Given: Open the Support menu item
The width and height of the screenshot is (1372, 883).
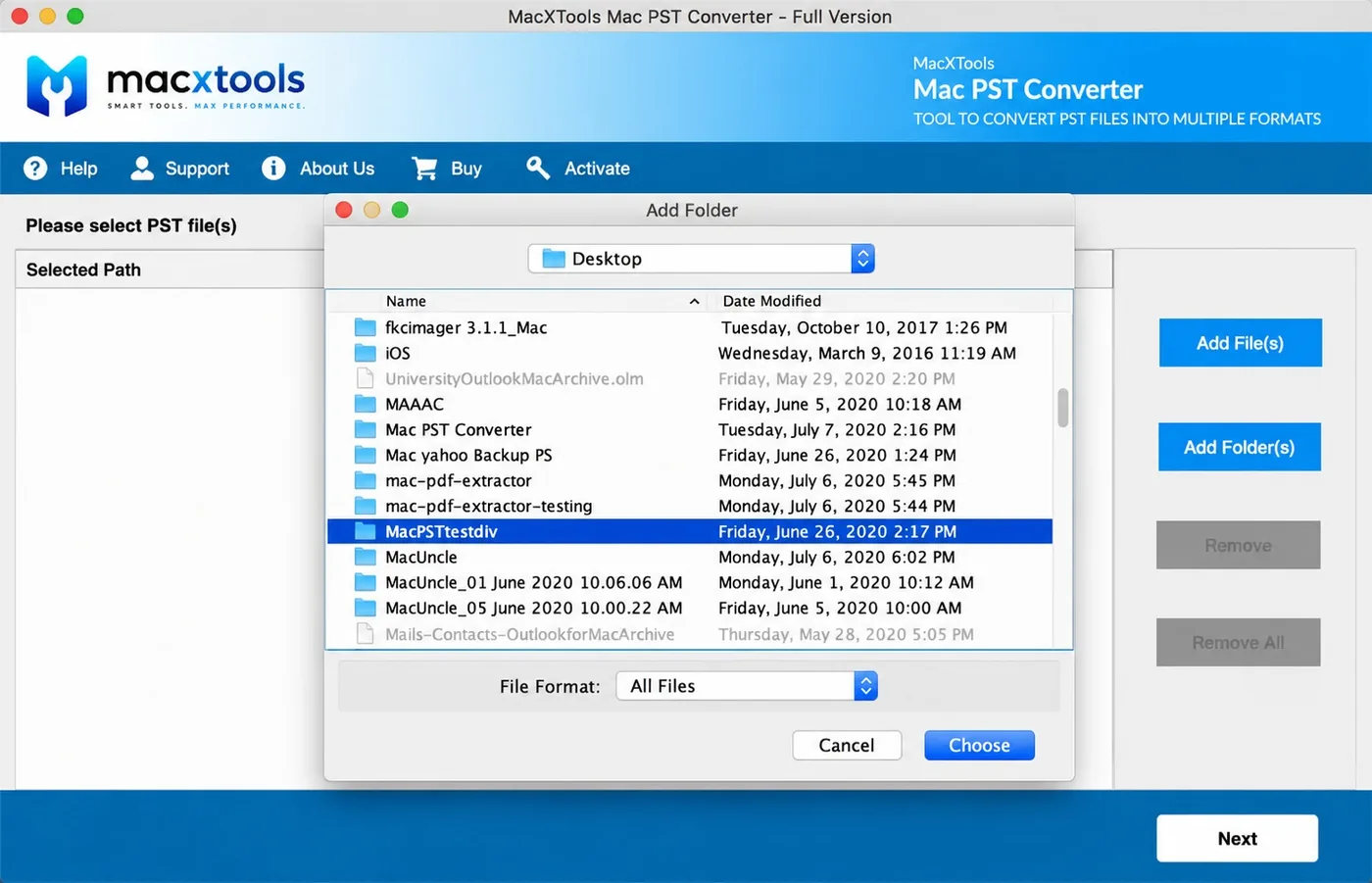Looking at the screenshot, I should (x=180, y=169).
